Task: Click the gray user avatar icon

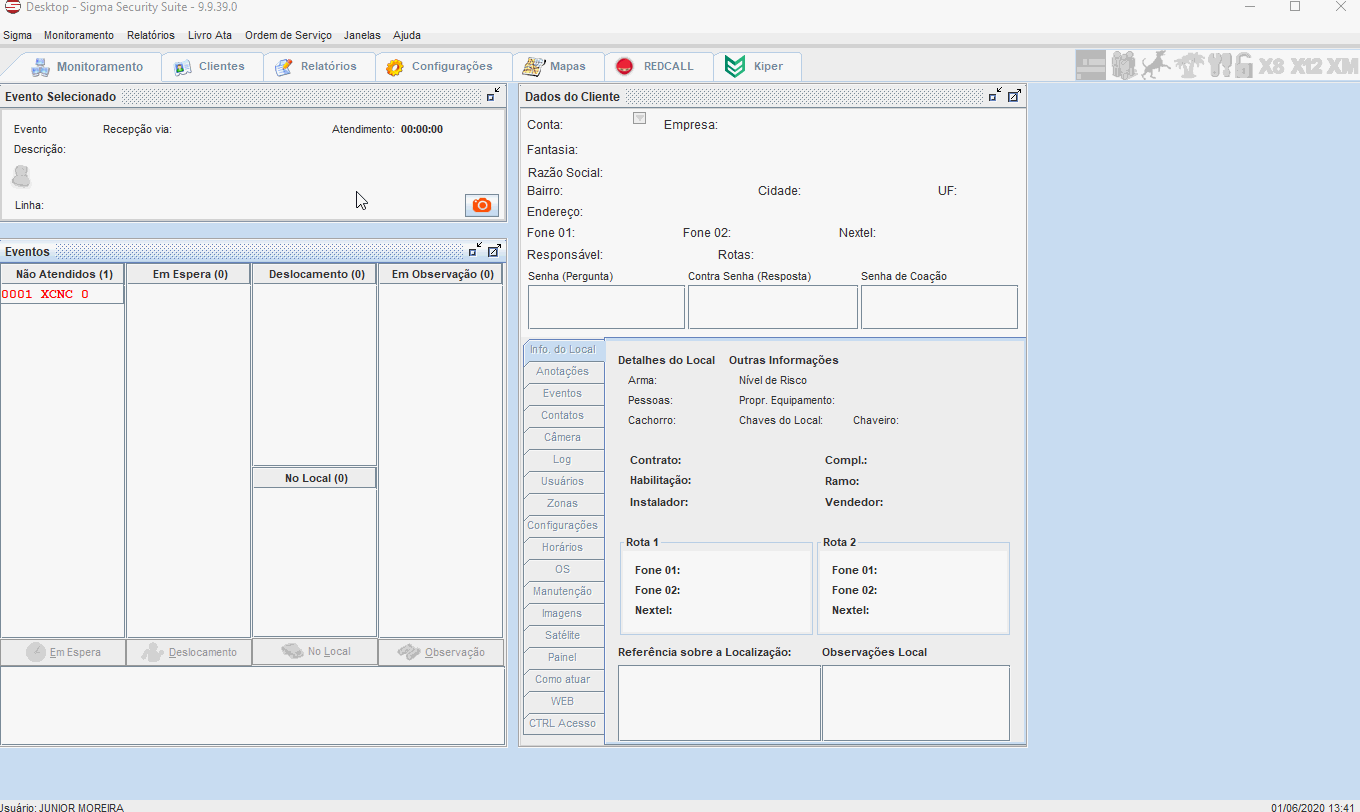Action: 21,177
